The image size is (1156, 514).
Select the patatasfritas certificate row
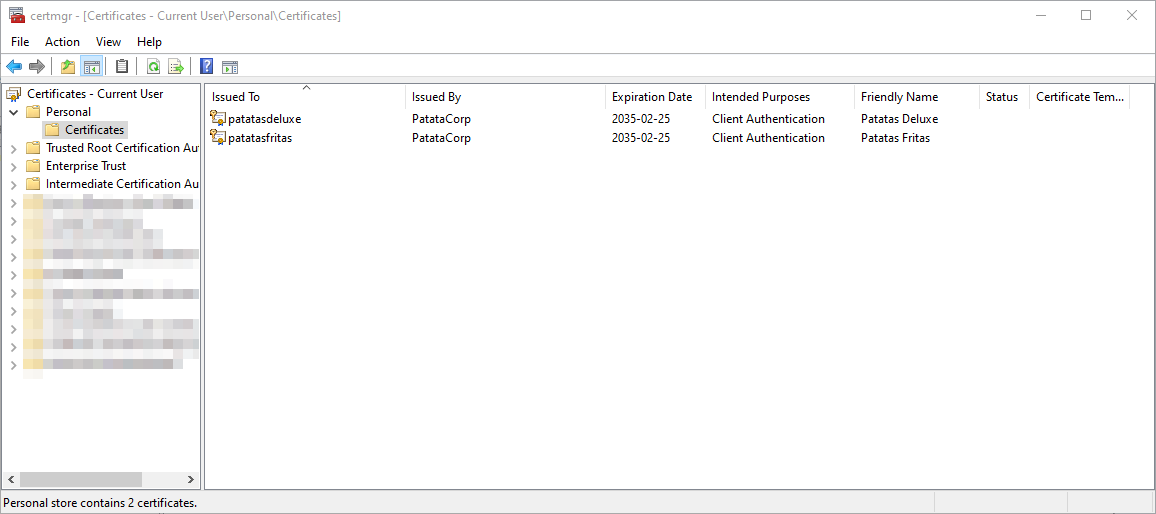260,138
